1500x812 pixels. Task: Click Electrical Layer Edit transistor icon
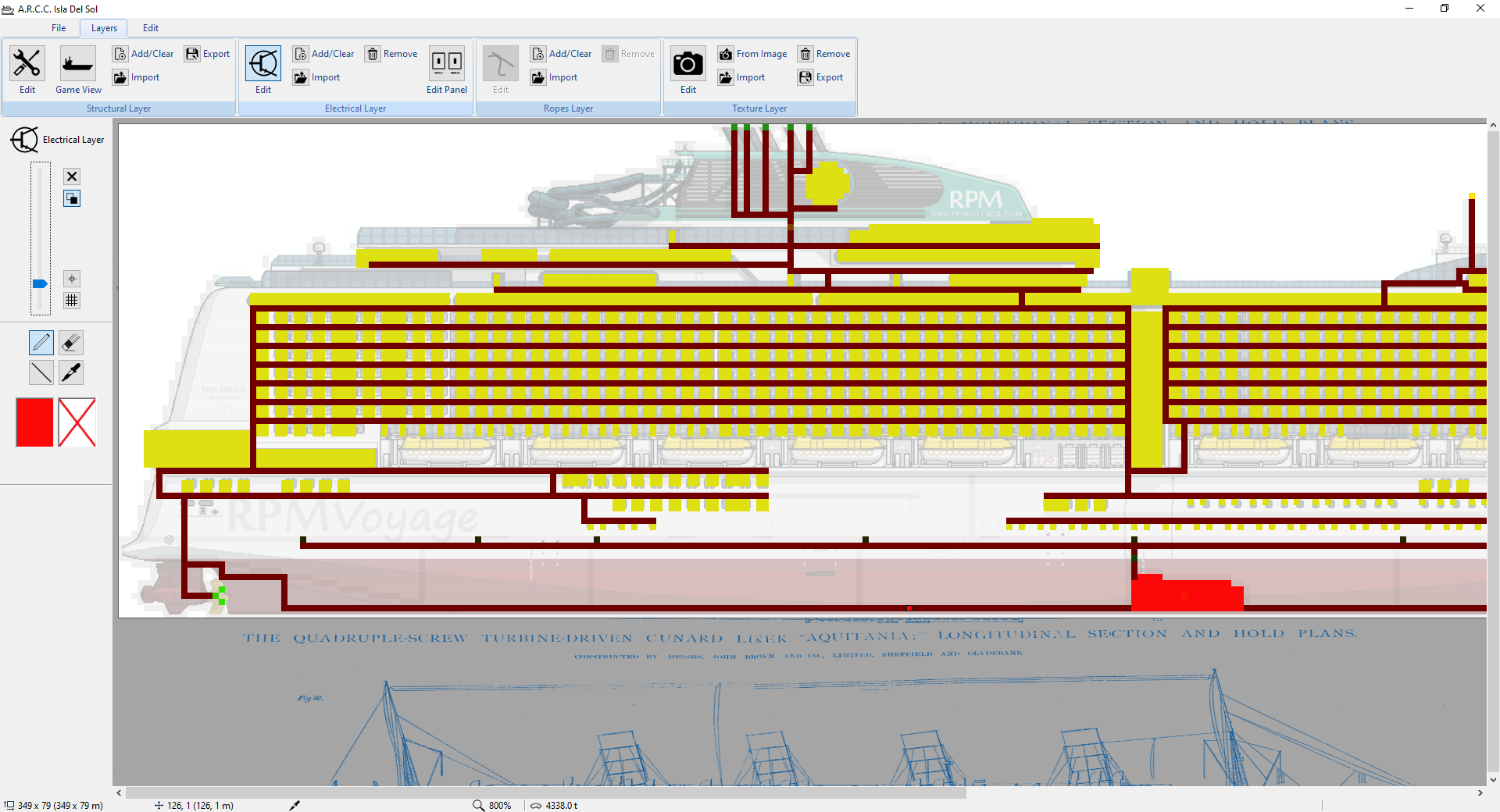point(263,71)
